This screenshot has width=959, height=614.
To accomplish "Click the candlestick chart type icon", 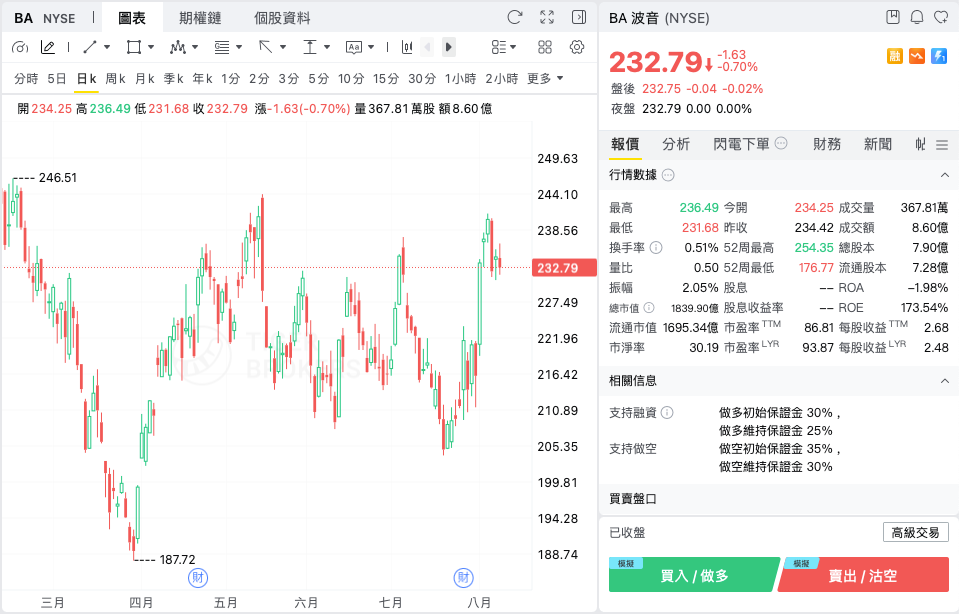I will click(407, 47).
